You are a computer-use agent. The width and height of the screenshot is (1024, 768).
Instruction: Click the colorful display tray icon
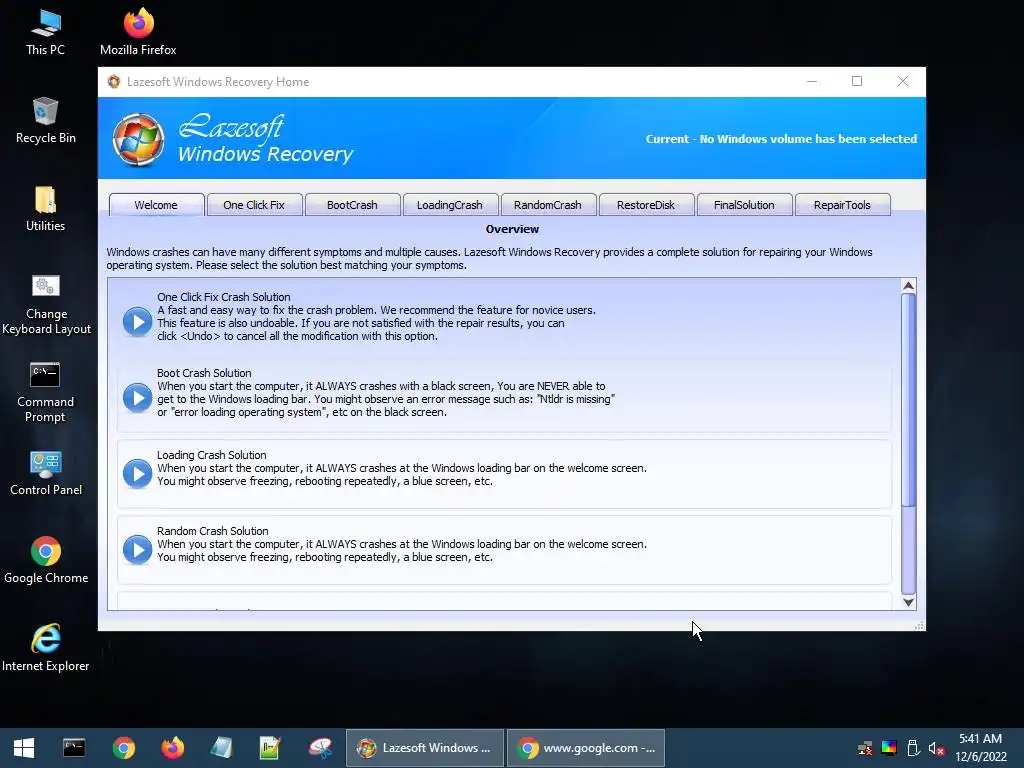(x=889, y=748)
